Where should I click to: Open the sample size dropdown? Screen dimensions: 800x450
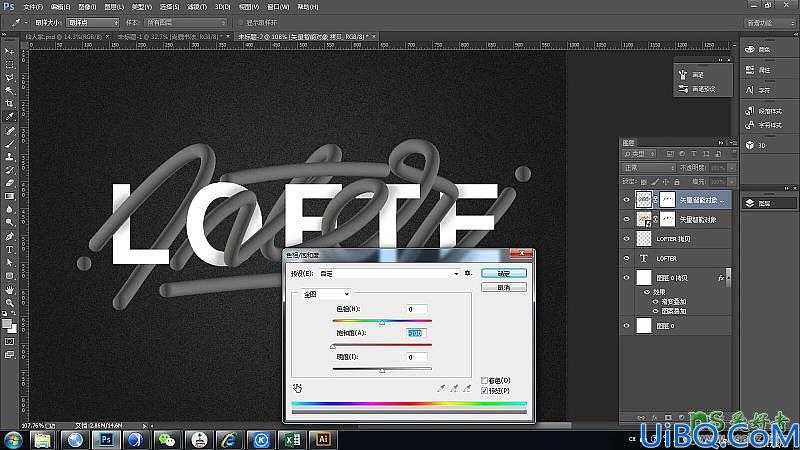point(92,23)
